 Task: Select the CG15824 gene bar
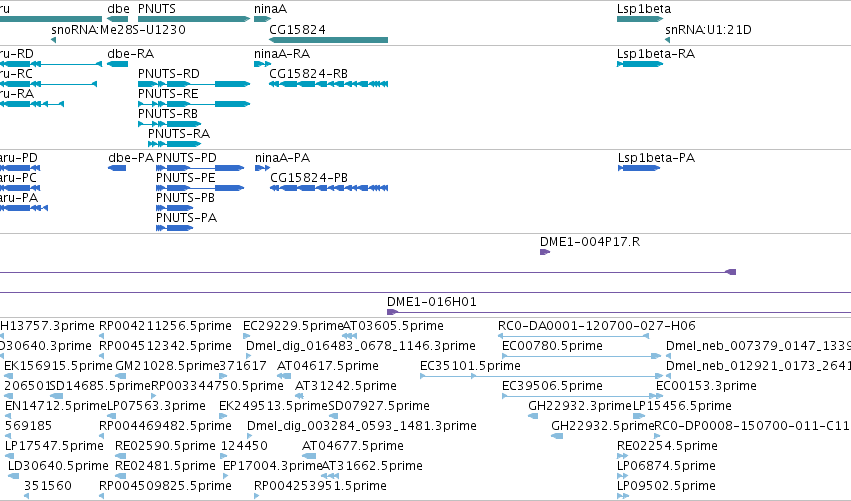pos(328,40)
